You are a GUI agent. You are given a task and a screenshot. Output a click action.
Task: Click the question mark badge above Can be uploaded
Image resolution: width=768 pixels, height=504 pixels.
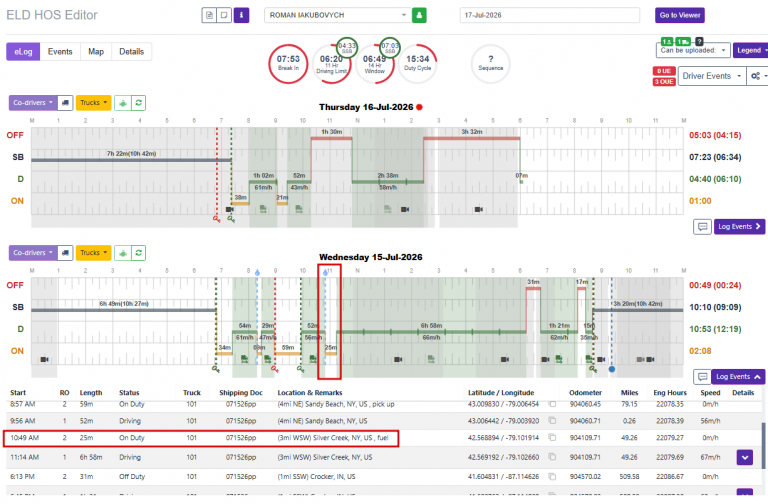(699, 42)
